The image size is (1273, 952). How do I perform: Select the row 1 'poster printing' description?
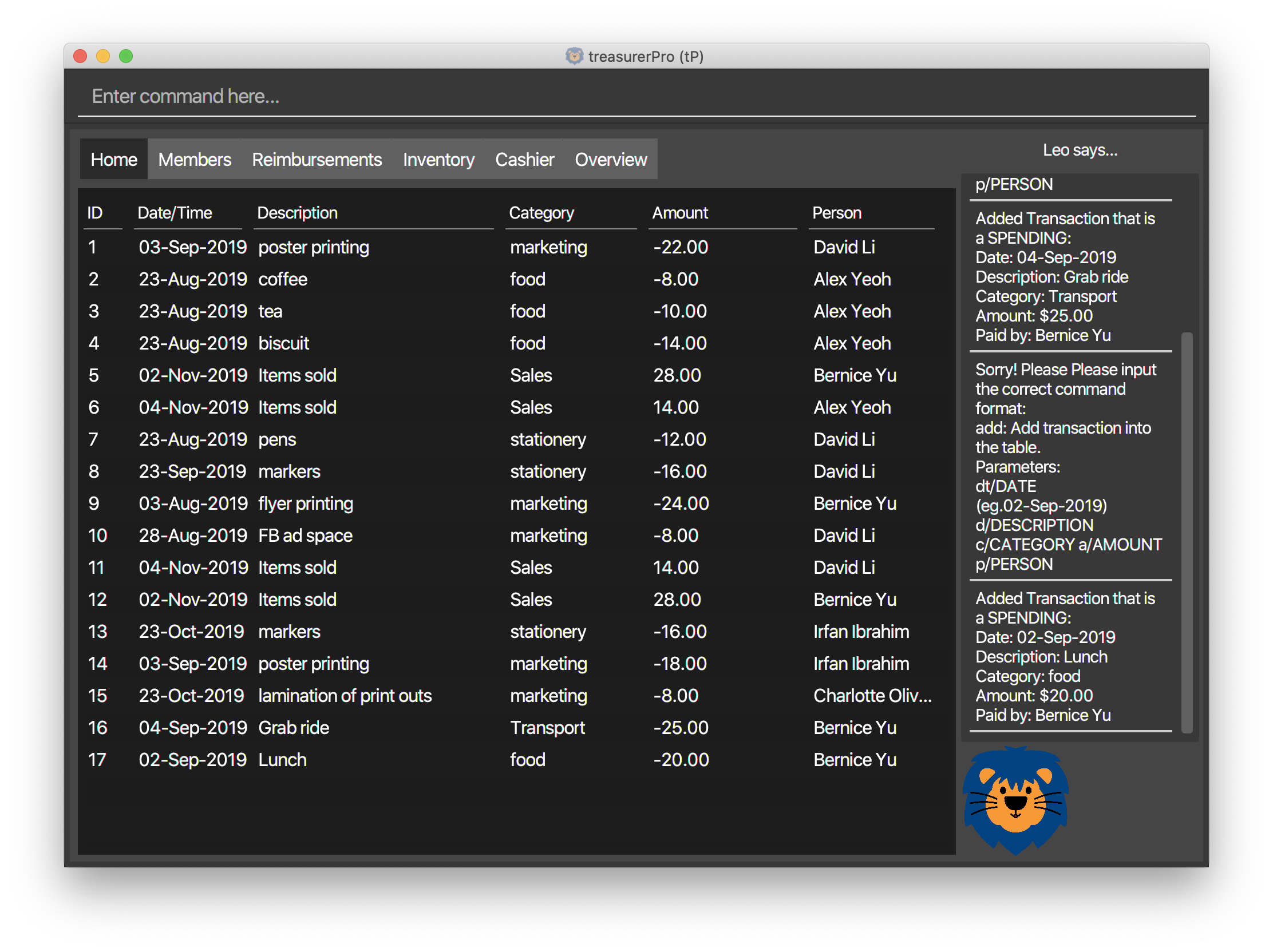point(314,247)
